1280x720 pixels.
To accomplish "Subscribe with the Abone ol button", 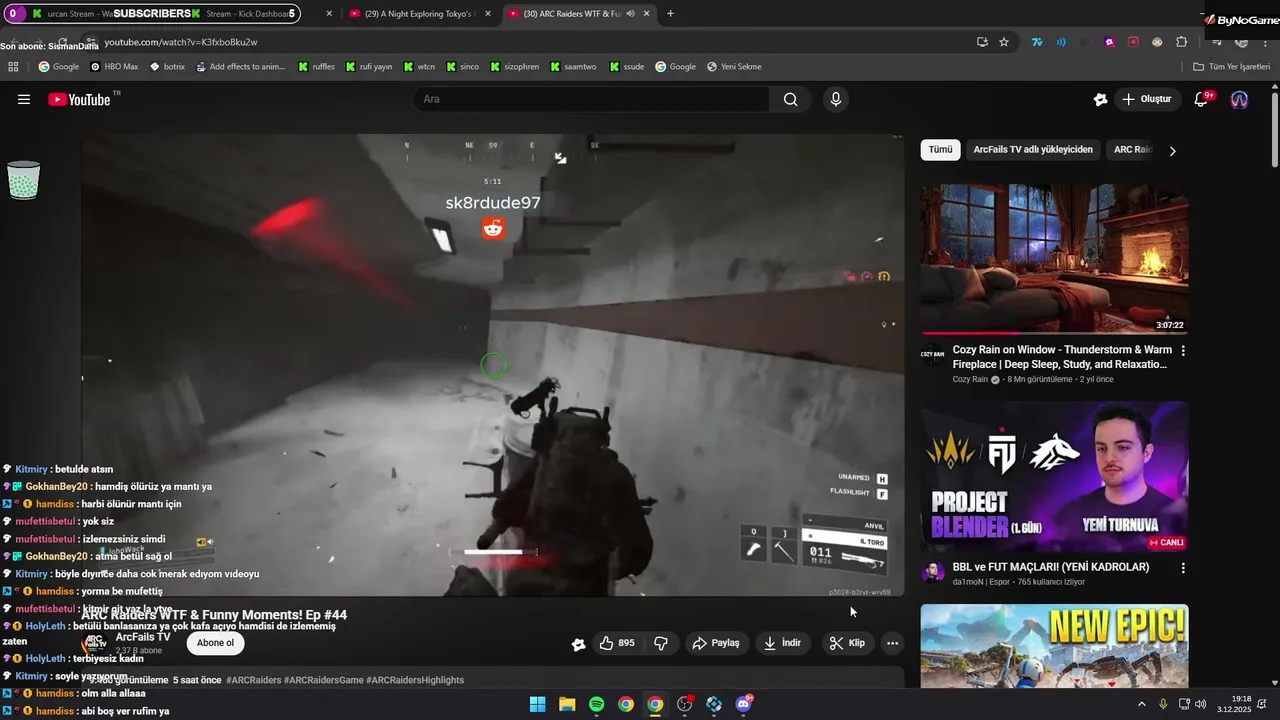I will click(x=215, y=643).
